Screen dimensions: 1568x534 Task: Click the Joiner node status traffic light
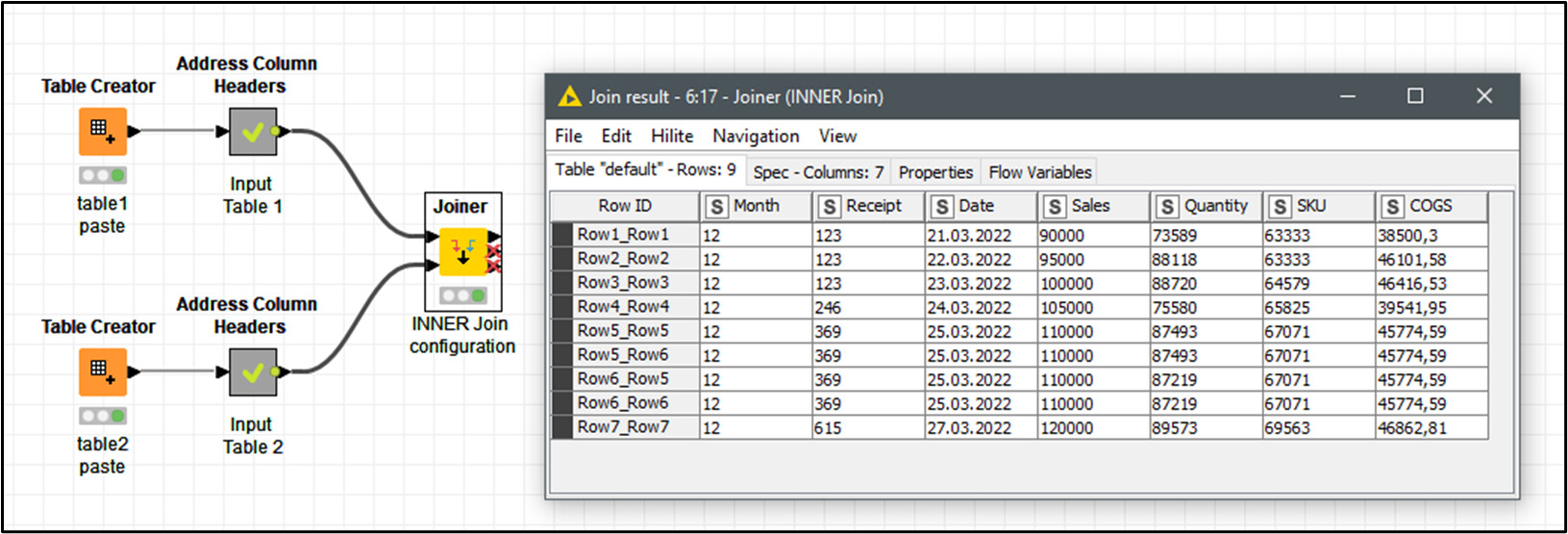click(463, 295)
